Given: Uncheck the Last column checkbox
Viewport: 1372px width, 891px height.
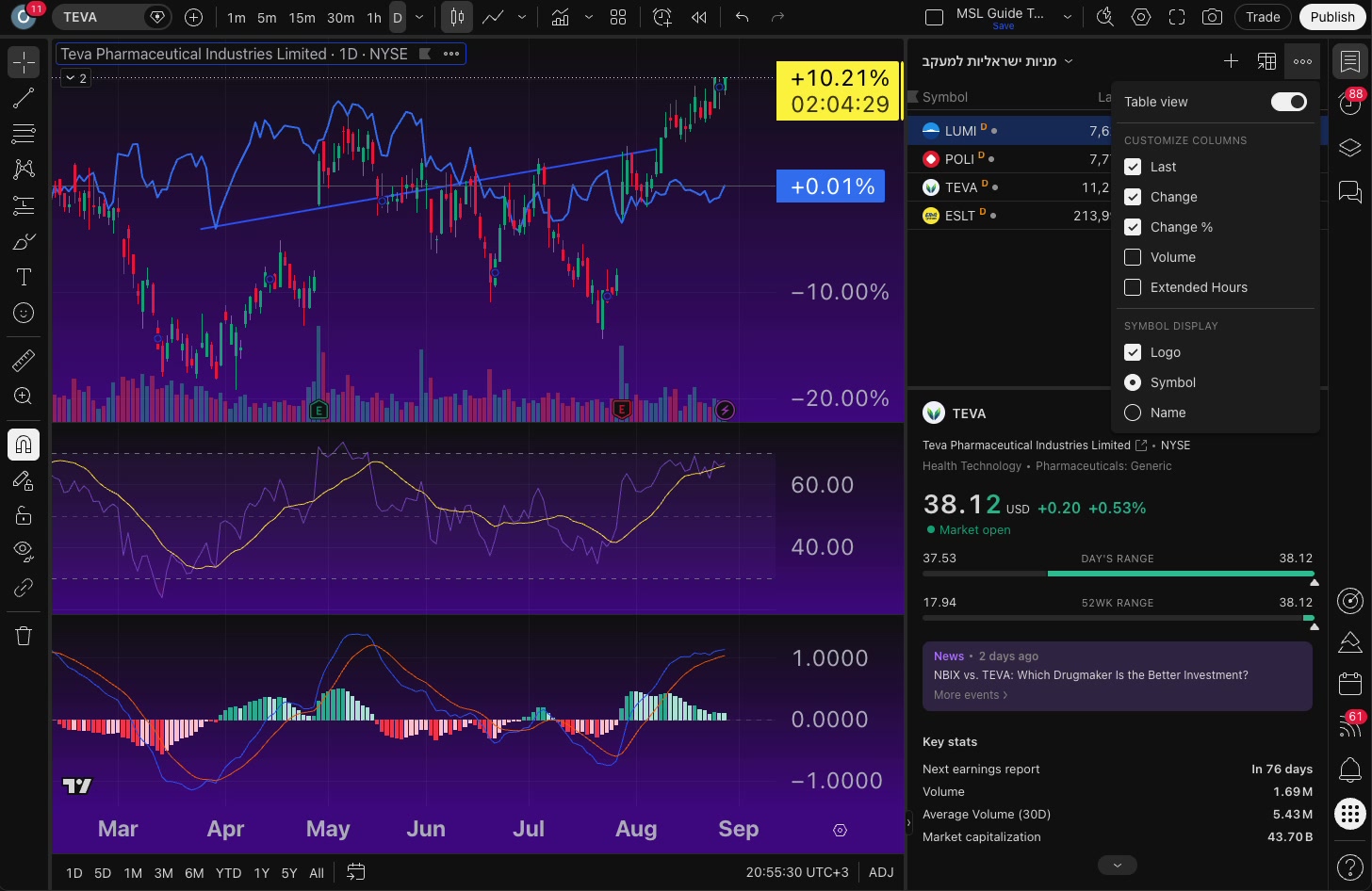Looking at the screenshot, I should (x=1133, y=167).
